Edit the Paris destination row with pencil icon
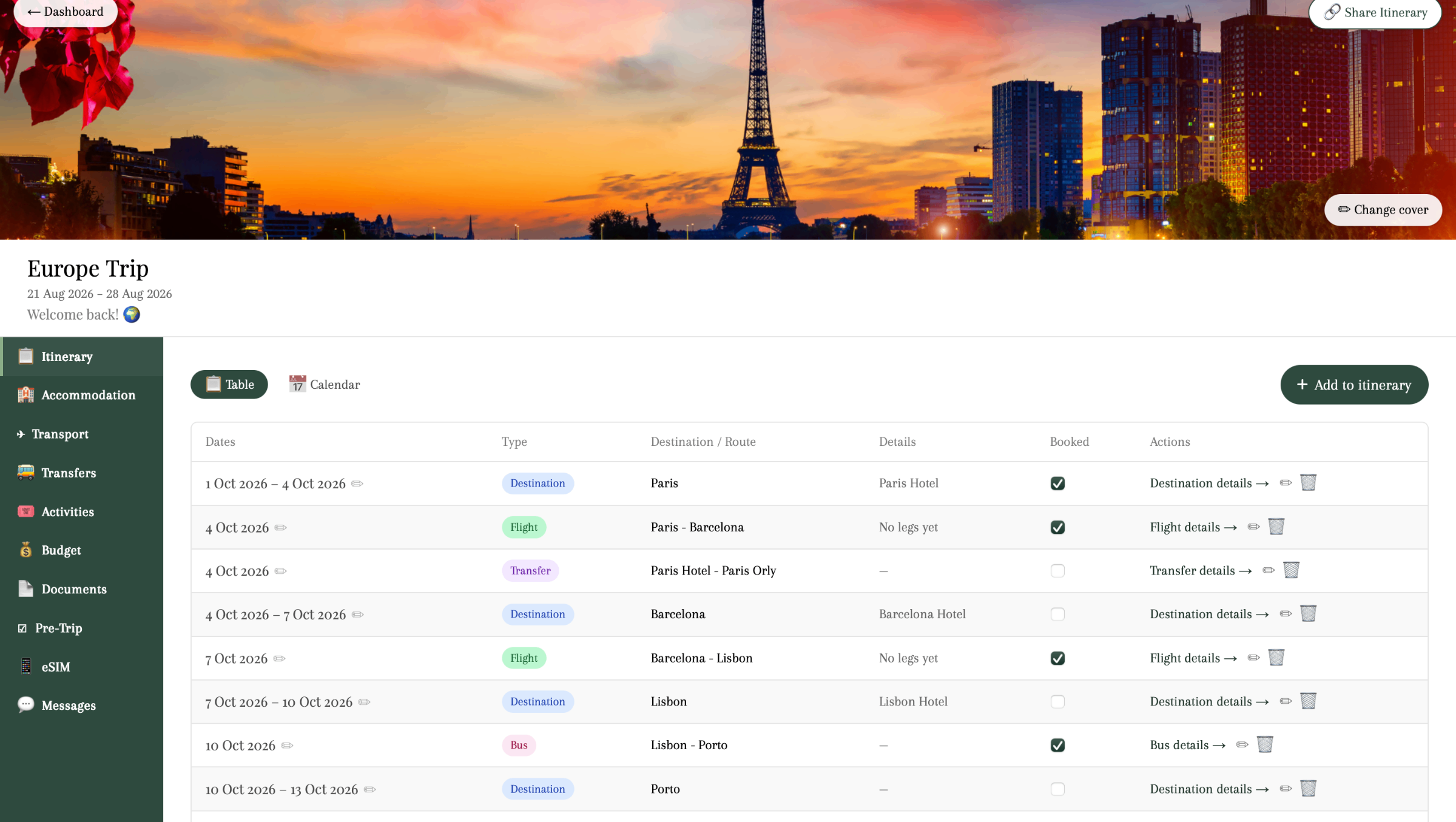The image size is (1456, 822). click(x=1286, y=483)
